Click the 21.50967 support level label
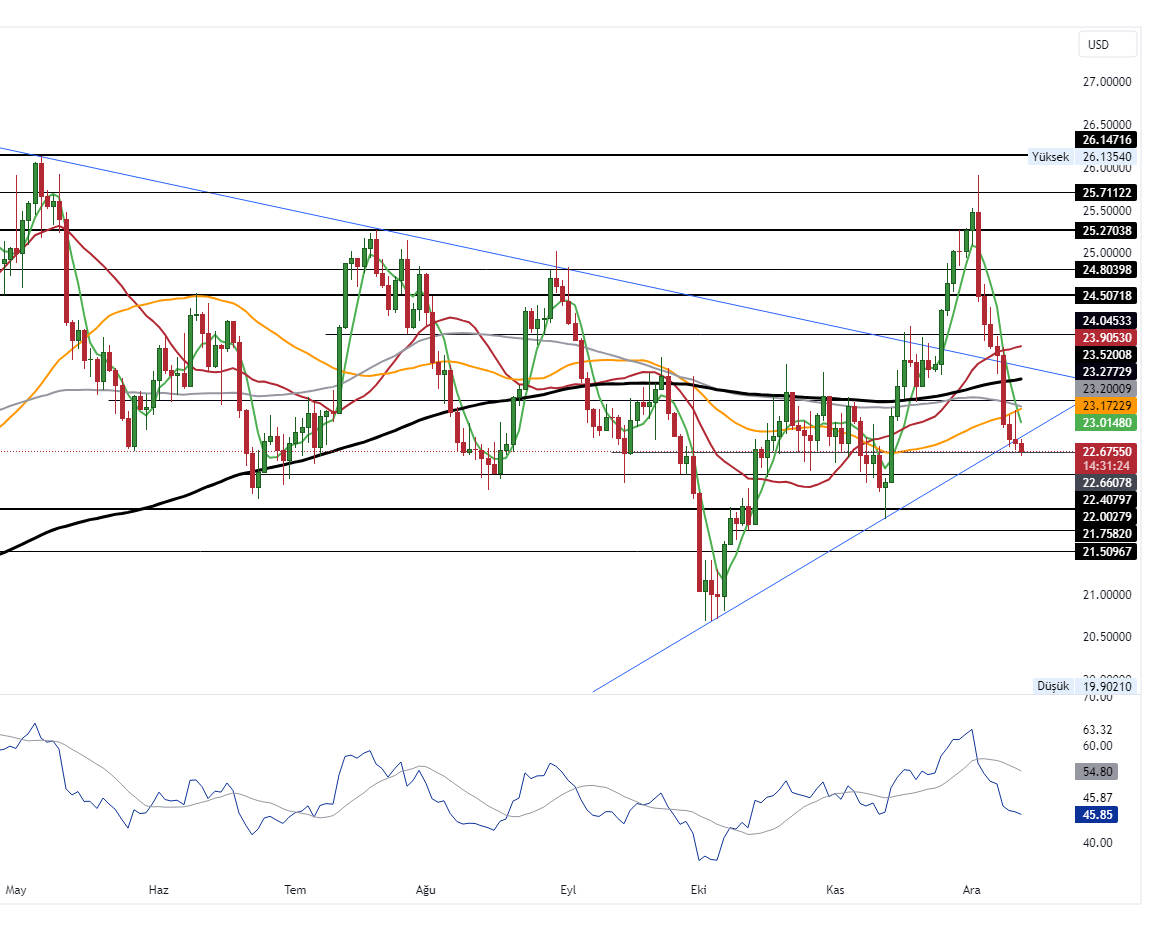This screenshot has height=939, width=1151. 1106,552
